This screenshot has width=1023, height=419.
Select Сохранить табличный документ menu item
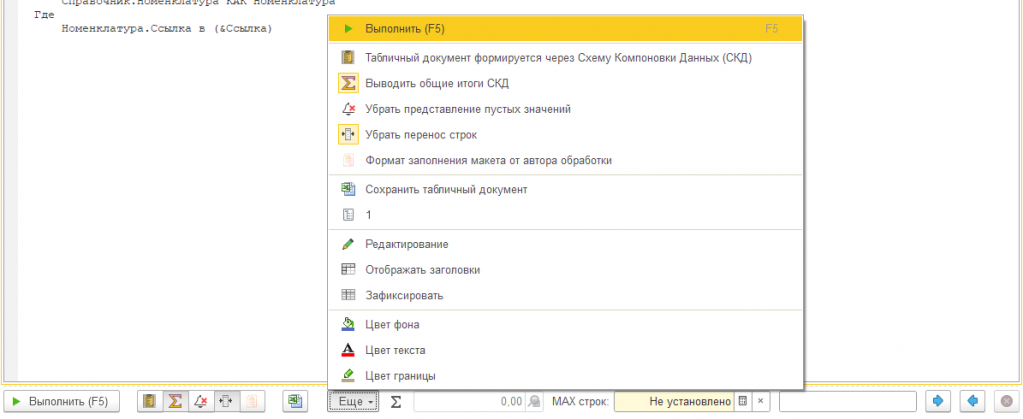pyautogui.click(x=446, y=189)
